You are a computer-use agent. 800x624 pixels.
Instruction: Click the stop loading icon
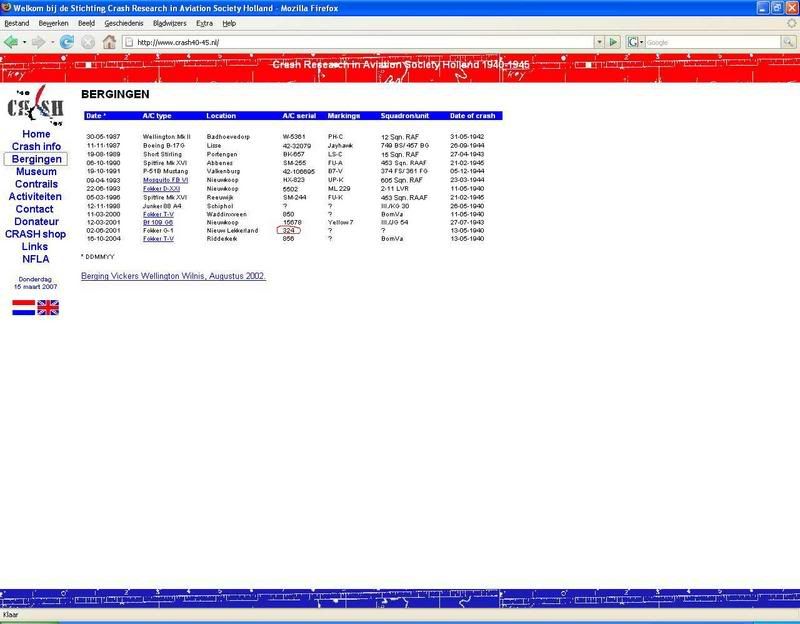click(88, 42)
